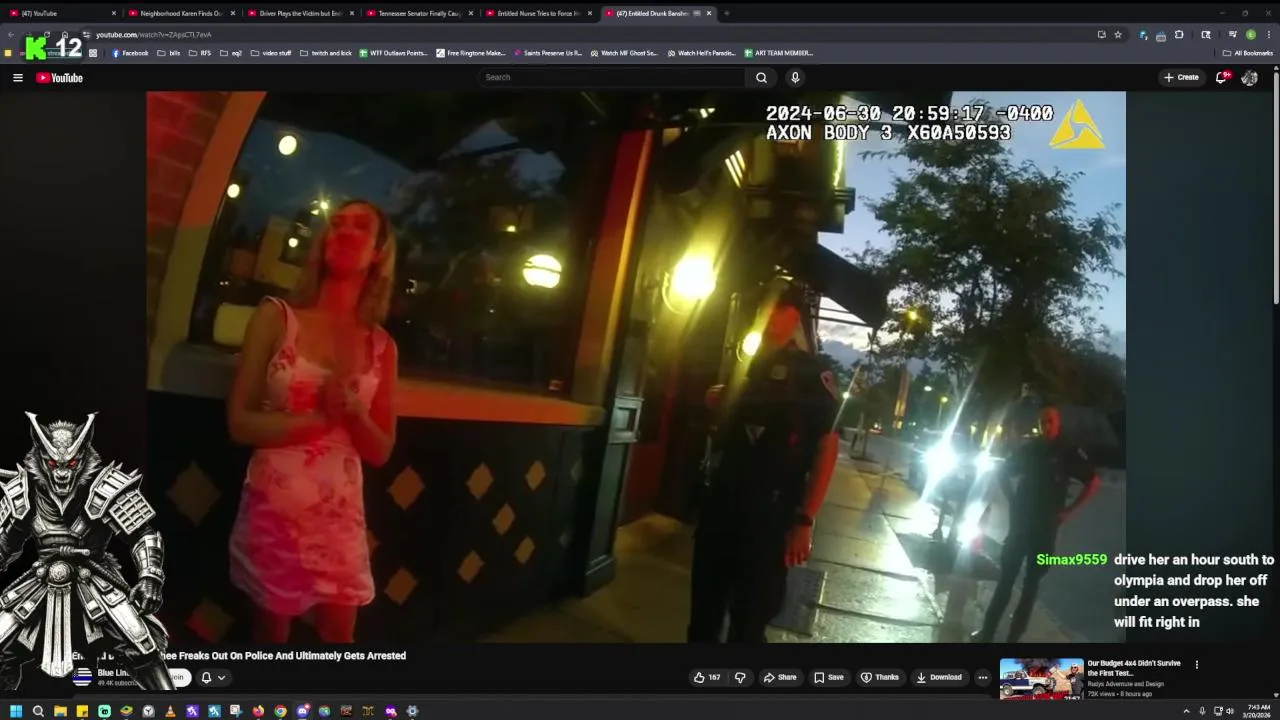Save video to a playlist

pos(828,677)
